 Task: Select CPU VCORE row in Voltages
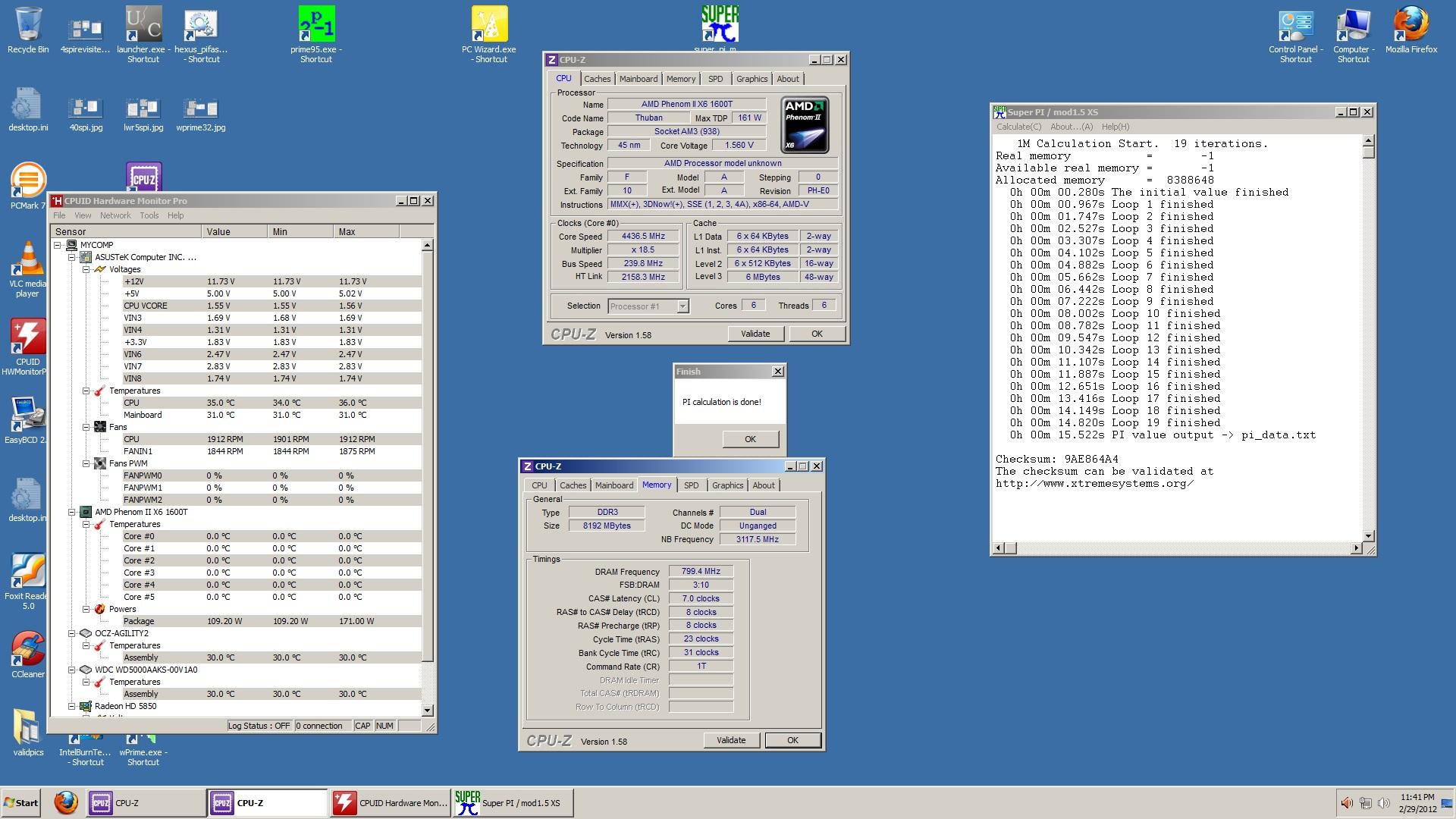pos(271,306)
